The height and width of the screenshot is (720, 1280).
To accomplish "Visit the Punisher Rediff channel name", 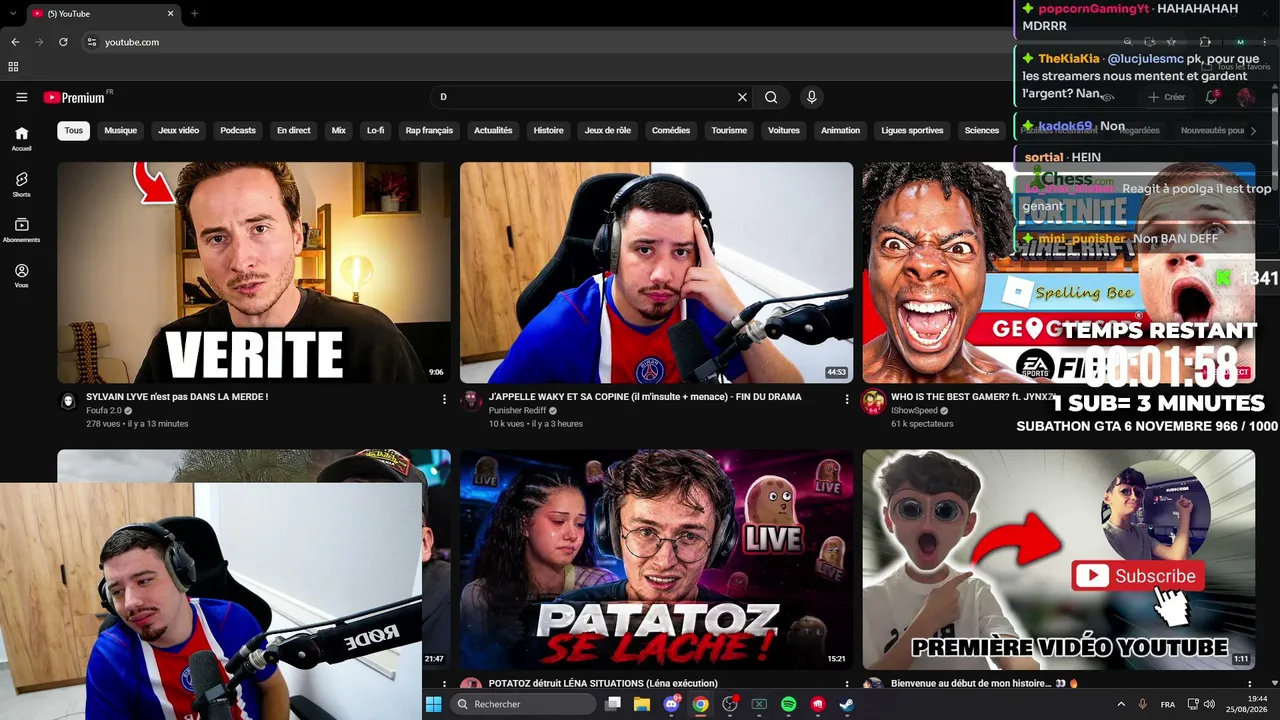I will (517, 411).
